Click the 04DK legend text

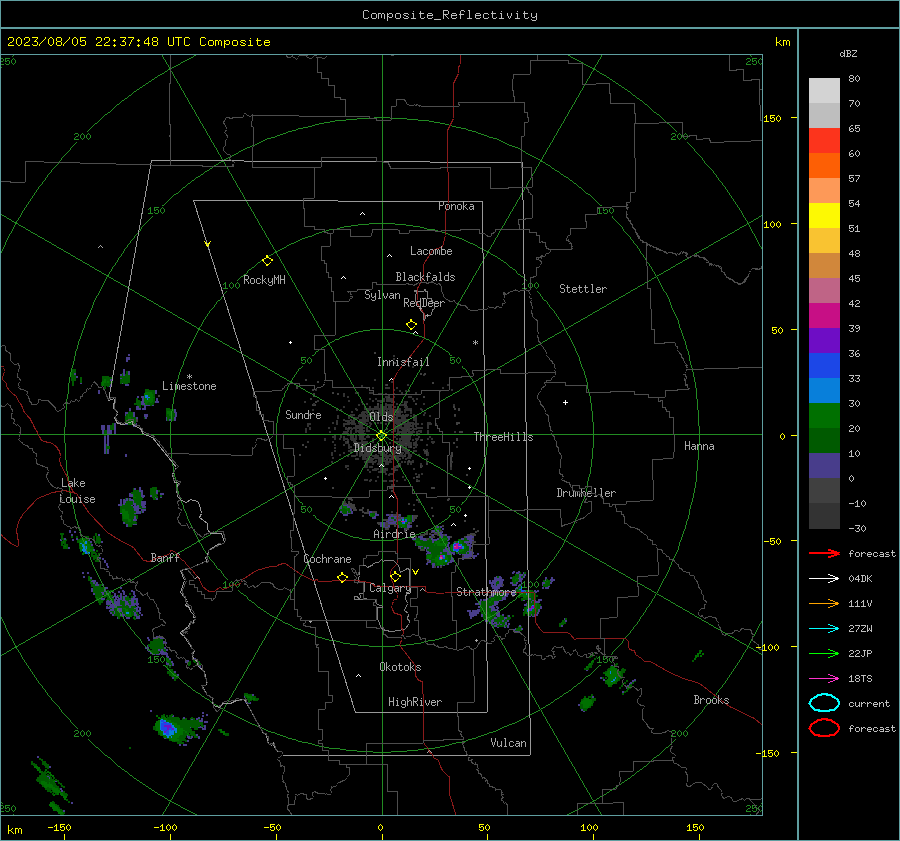click(860, 579)
